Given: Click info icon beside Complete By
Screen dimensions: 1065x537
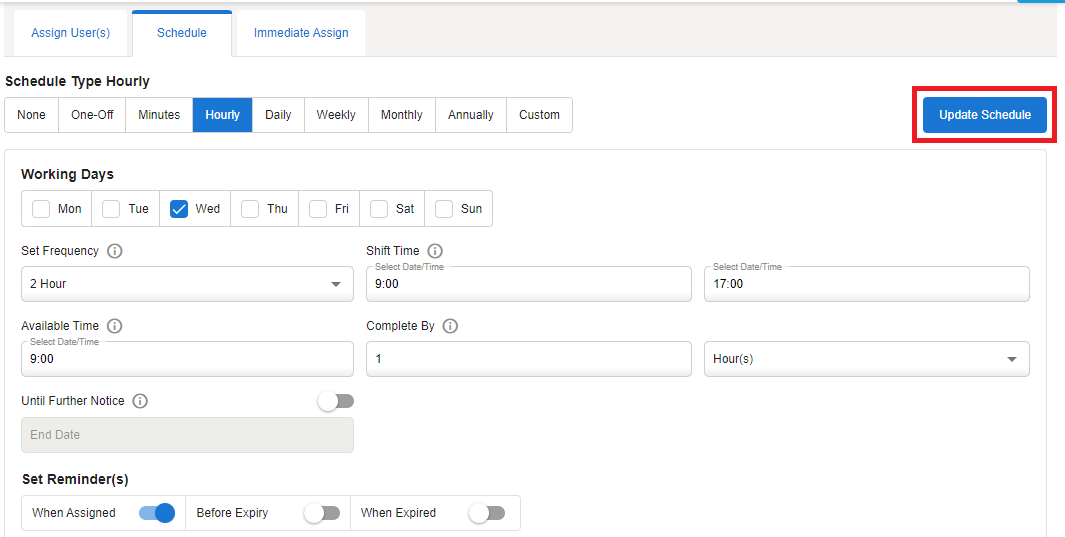Looking at the screenshot, I should point(450,326).
